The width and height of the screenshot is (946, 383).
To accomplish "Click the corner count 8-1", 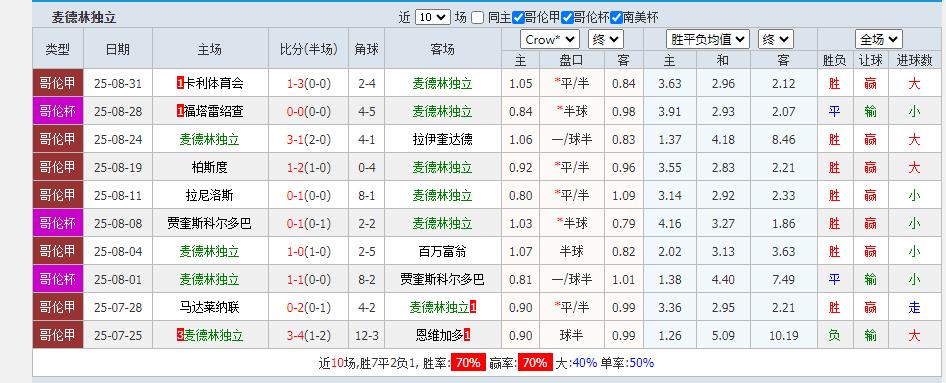I will [367, 195].
